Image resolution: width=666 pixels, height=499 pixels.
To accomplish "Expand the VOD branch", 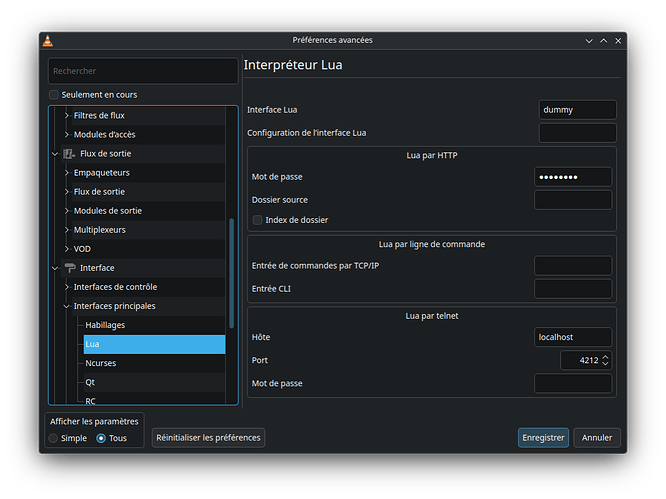I will [66, 249].
